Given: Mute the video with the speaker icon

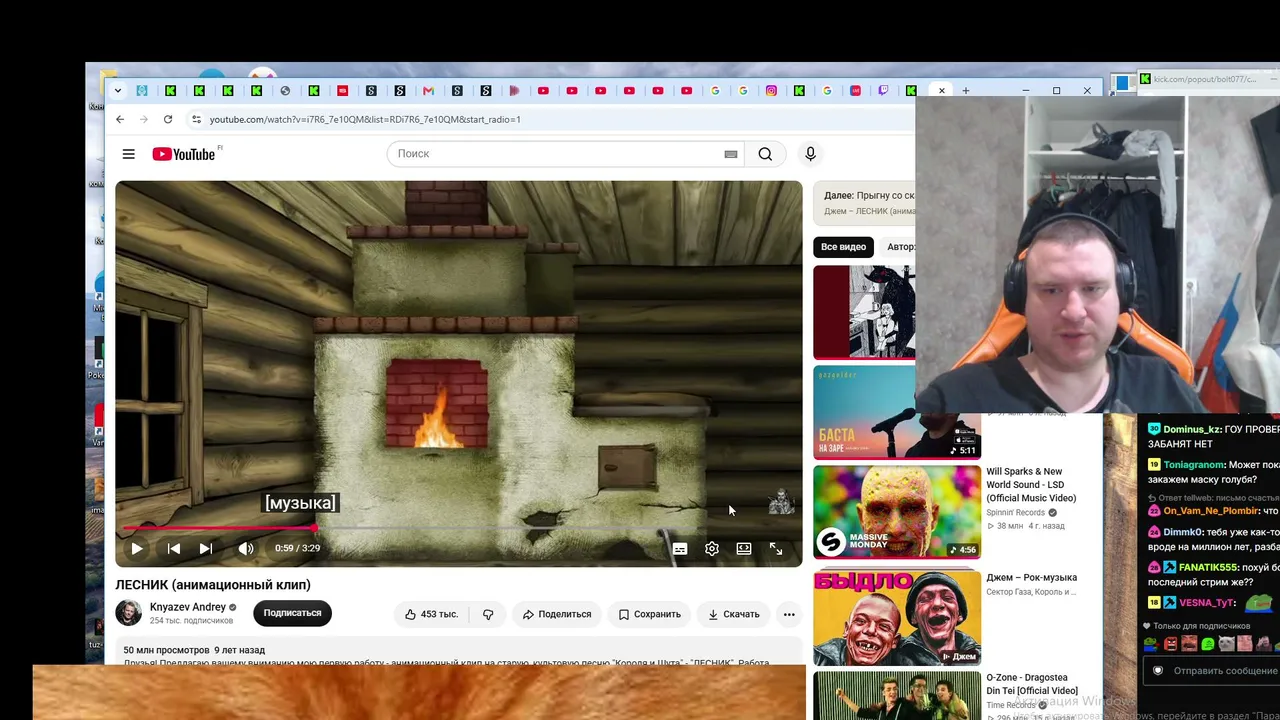Looking at the screenshot, I should (x=246, y=548).
